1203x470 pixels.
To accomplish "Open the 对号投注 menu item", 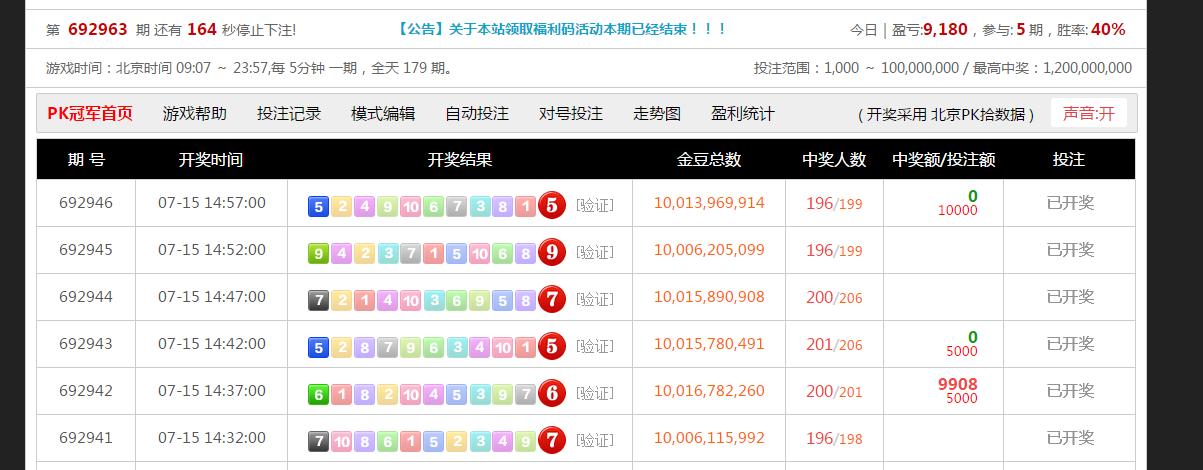I will point(571,113).
